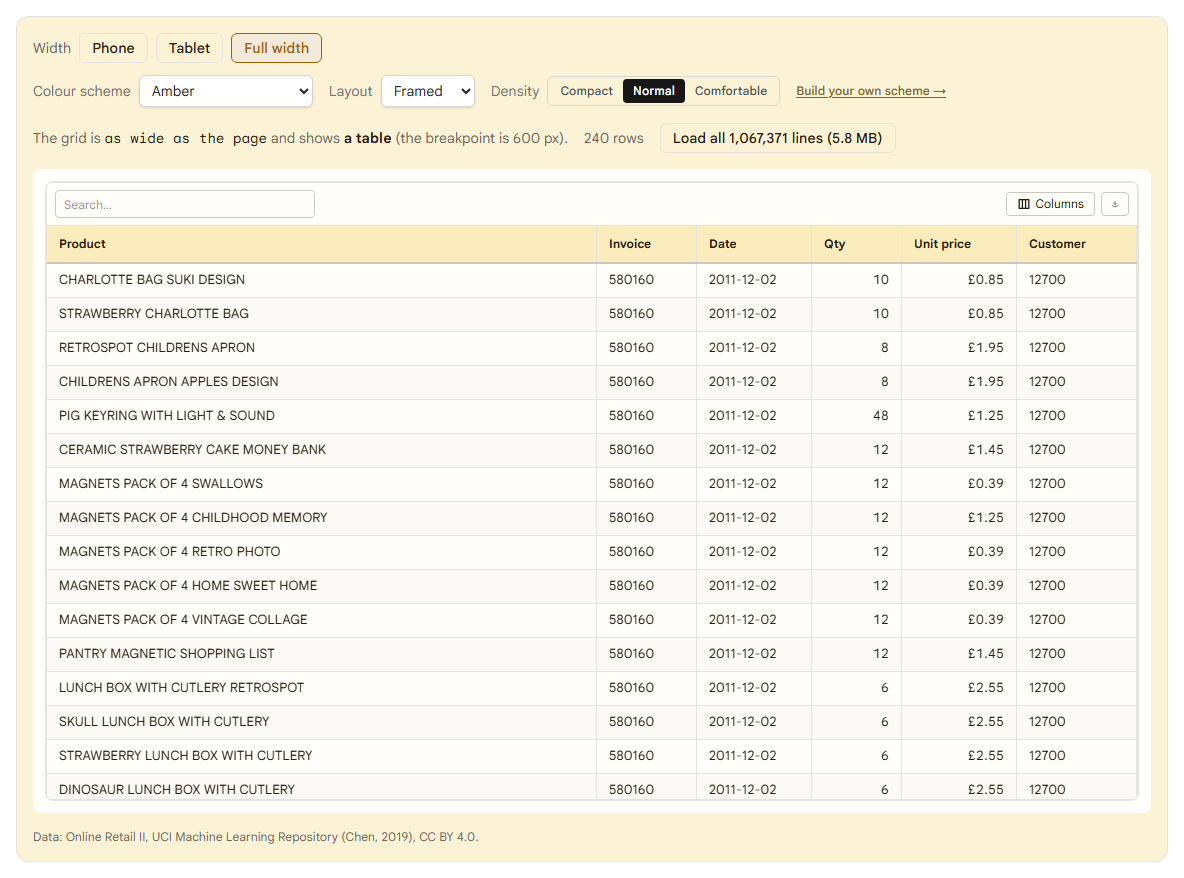The height and width of the screenshot is (878, 1184).
Task: Click the STRAWBERRY CHARLOTTE BAG cell
Action: (322, 314)
